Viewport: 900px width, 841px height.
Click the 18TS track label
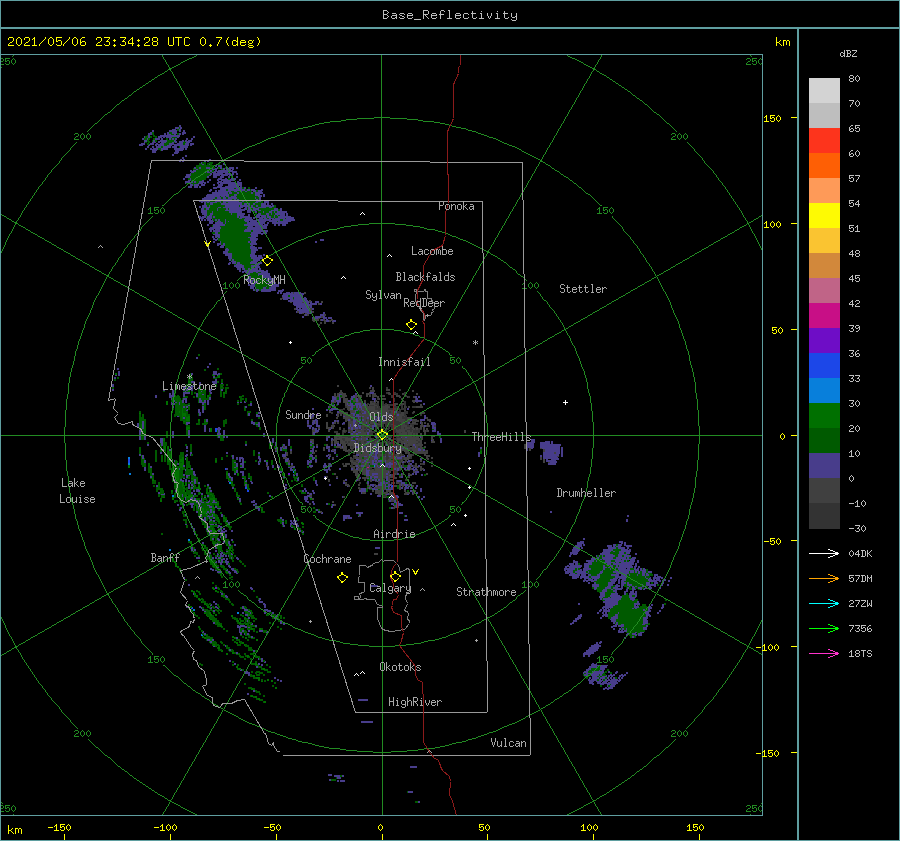[860, 653]
